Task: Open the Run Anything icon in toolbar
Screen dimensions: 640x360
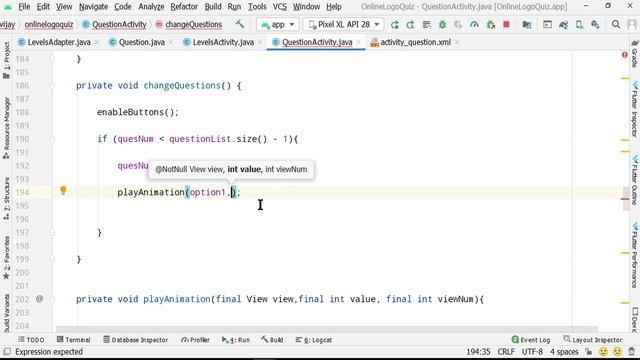Action: pos(547,25)
